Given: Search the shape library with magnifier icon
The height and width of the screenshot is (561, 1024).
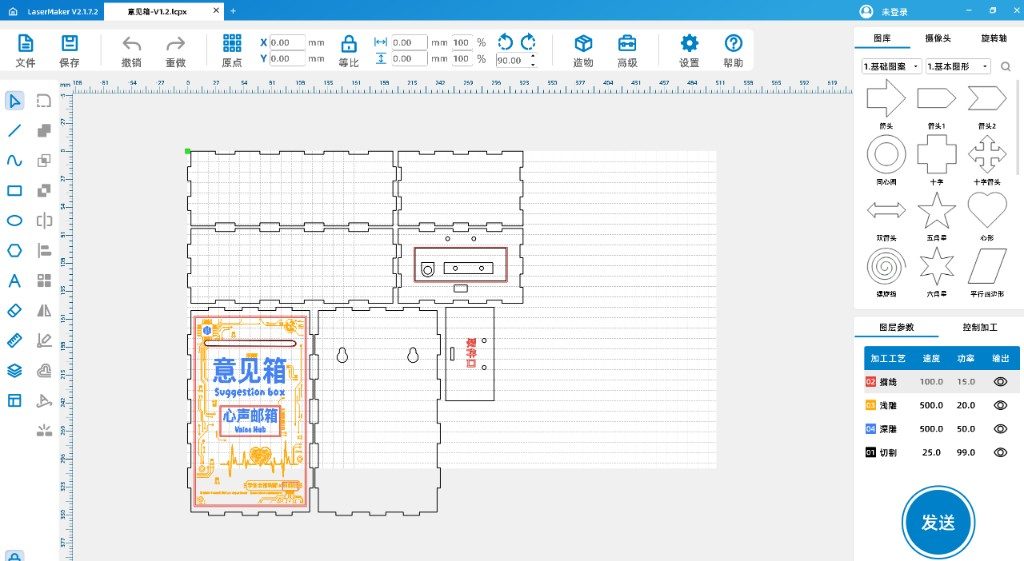Looking at the screenshot, I should (x=1006, y=66).
